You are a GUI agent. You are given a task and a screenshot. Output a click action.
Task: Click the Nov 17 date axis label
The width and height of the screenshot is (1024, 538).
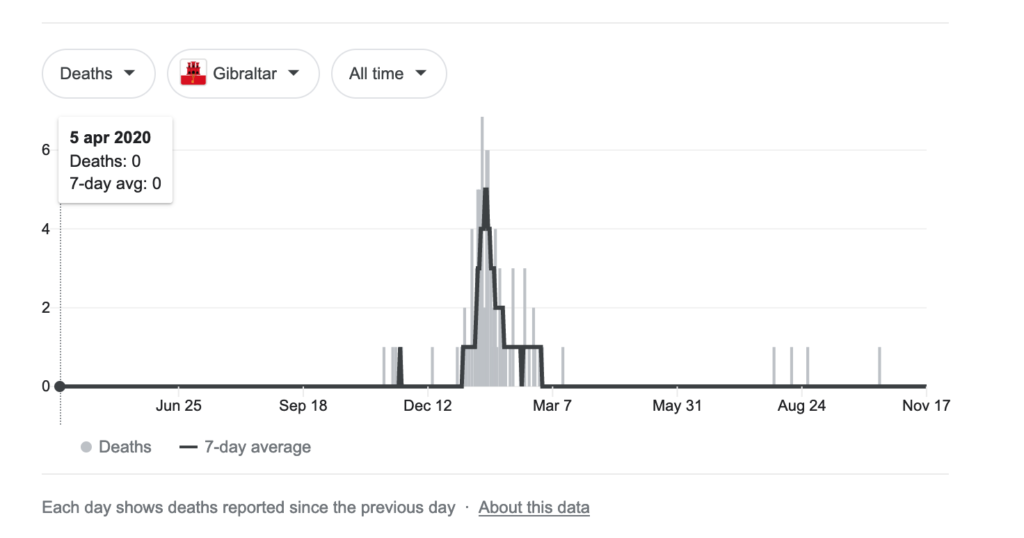925,406
